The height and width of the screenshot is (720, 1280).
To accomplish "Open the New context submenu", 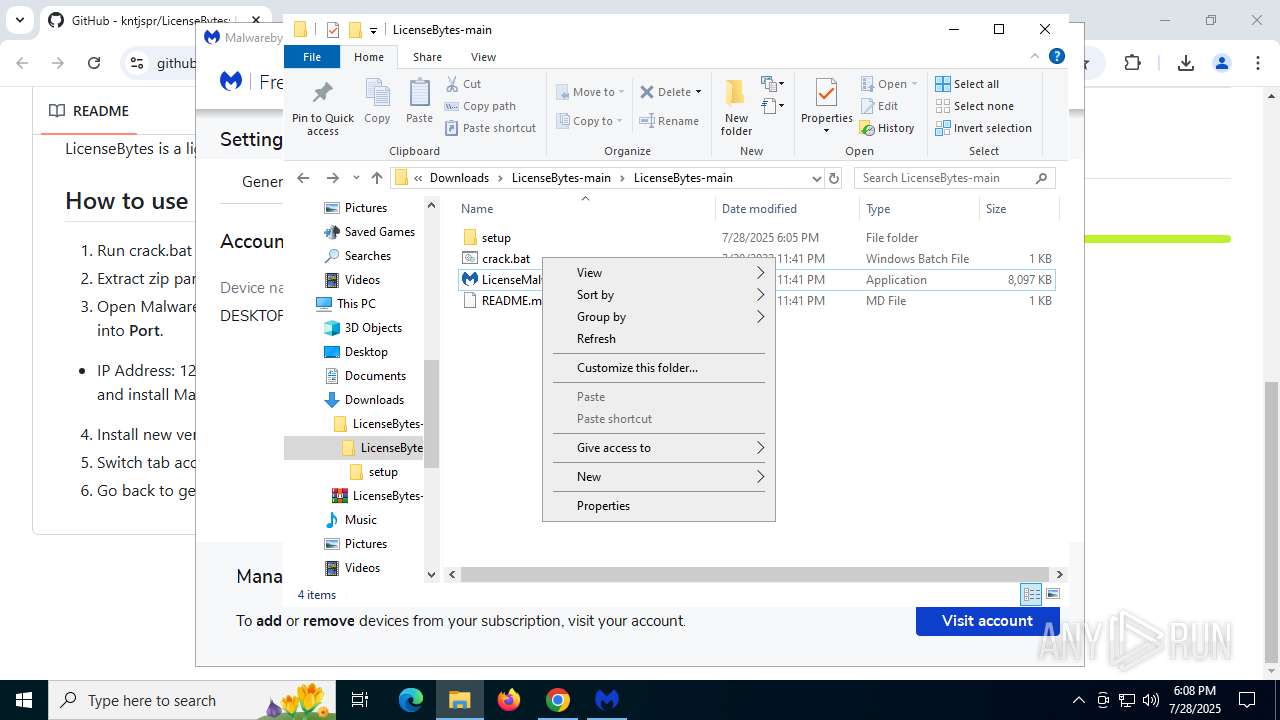I will [659, 477].
